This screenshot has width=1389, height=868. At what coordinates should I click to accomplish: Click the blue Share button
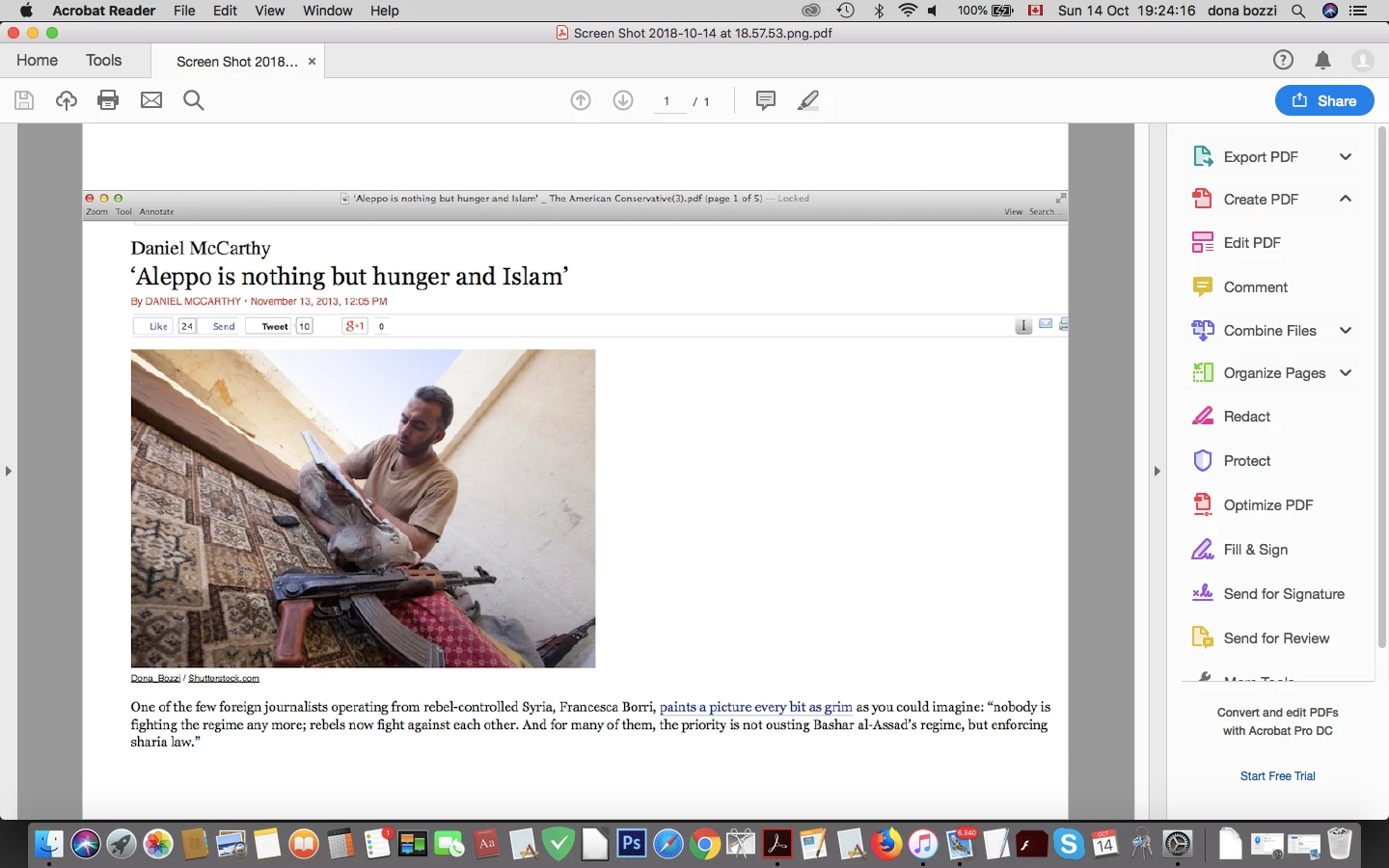(x=1324, y=100)
